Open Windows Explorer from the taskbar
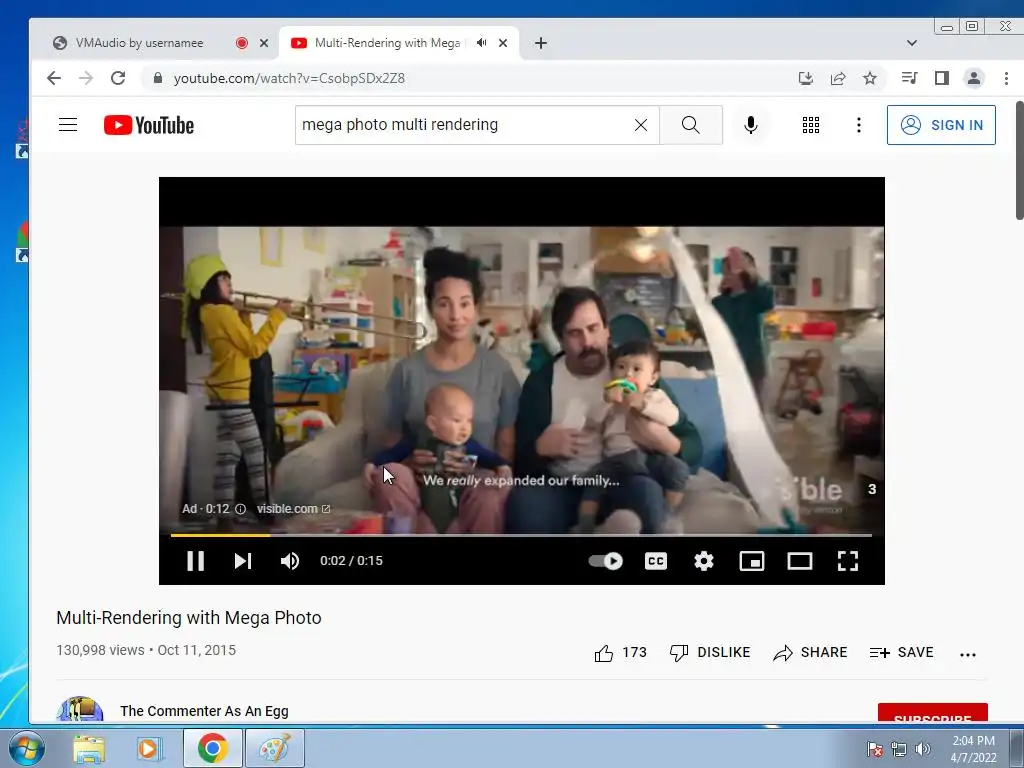The image size is (1024, 768). click(x=89, y=748)
